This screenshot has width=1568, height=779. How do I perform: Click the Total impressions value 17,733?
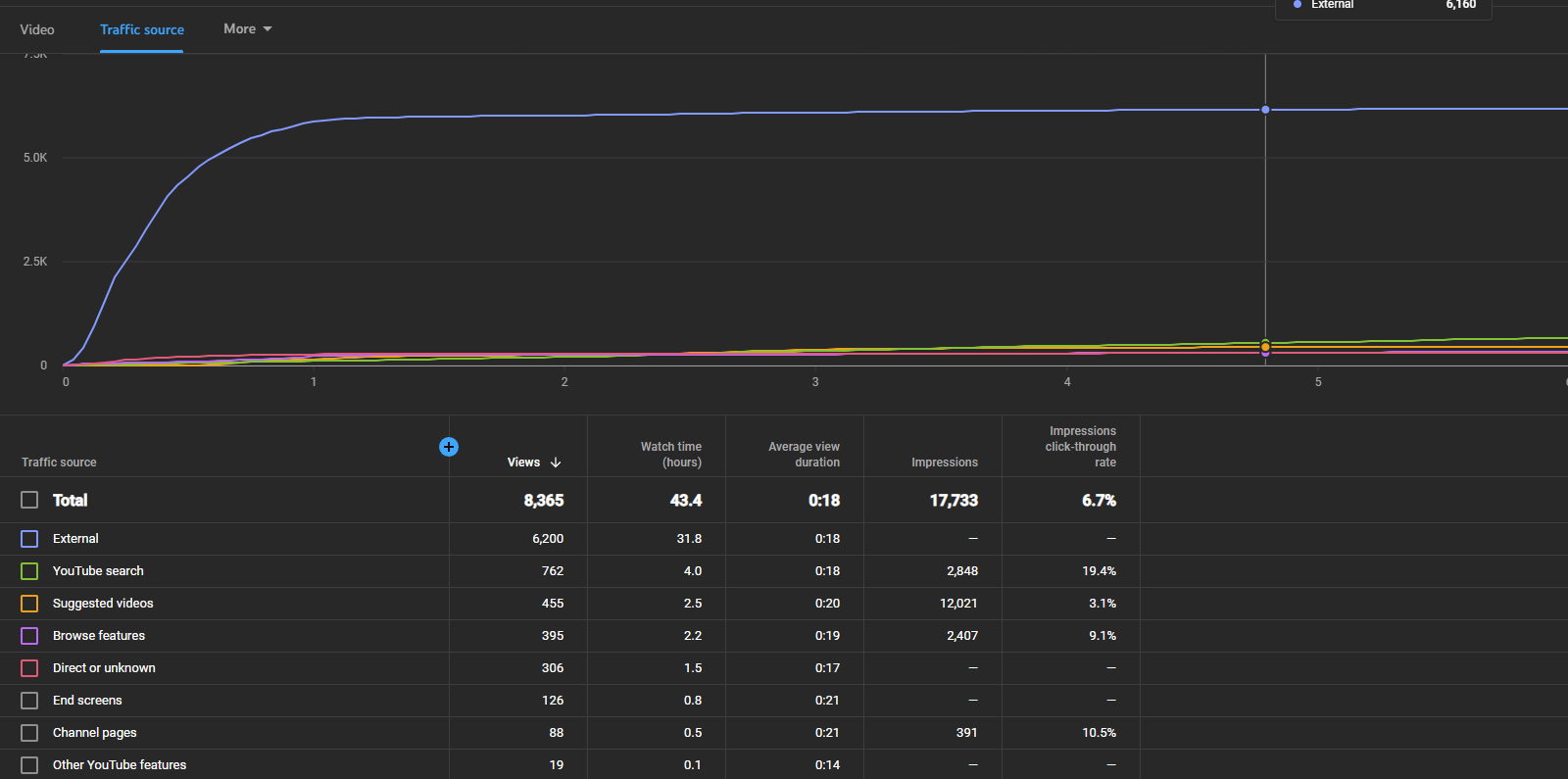click(954, 500)
